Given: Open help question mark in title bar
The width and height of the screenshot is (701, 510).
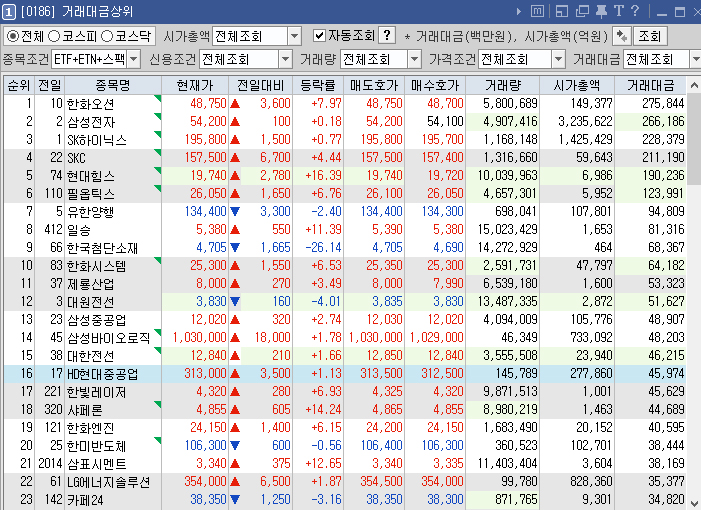Looking at the screenshot, I should click(635, 11).
